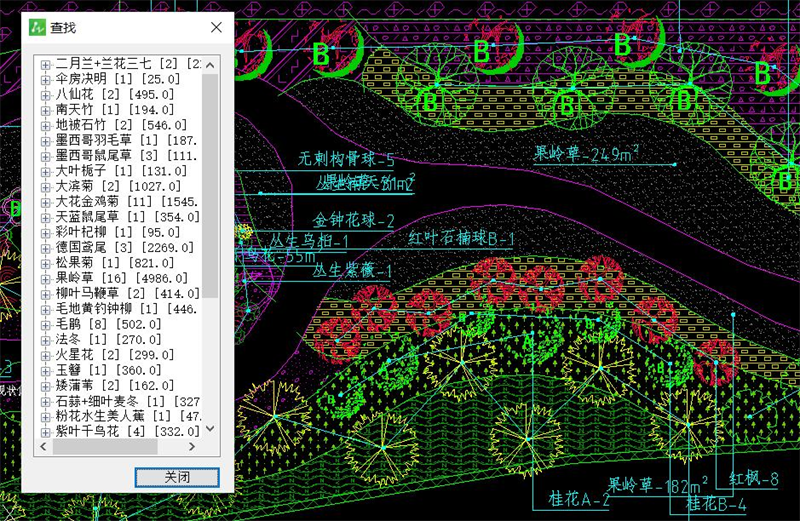The height and width of the screenshot is (521, 800).
Task: Click the 红叶石楠球B-1 label in drawing
Action: [461, 238]
